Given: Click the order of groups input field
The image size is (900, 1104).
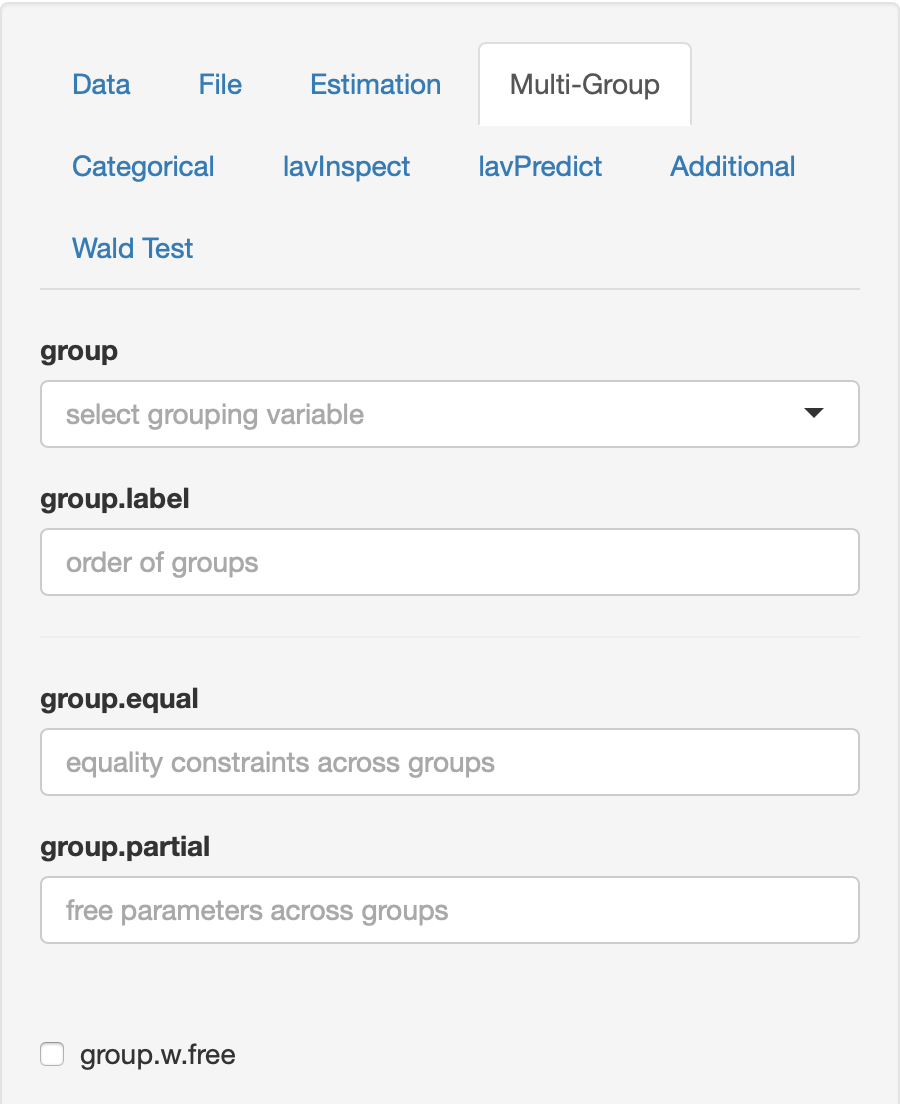Looking at the screenshot, I should (450, 562).
